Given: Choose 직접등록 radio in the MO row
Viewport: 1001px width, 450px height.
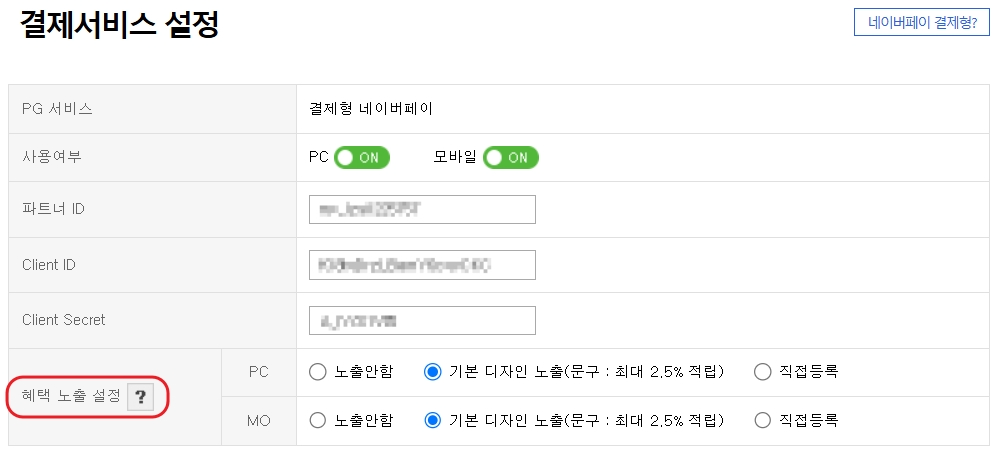Looking at the screenshot, I should (x=763, y=421).
